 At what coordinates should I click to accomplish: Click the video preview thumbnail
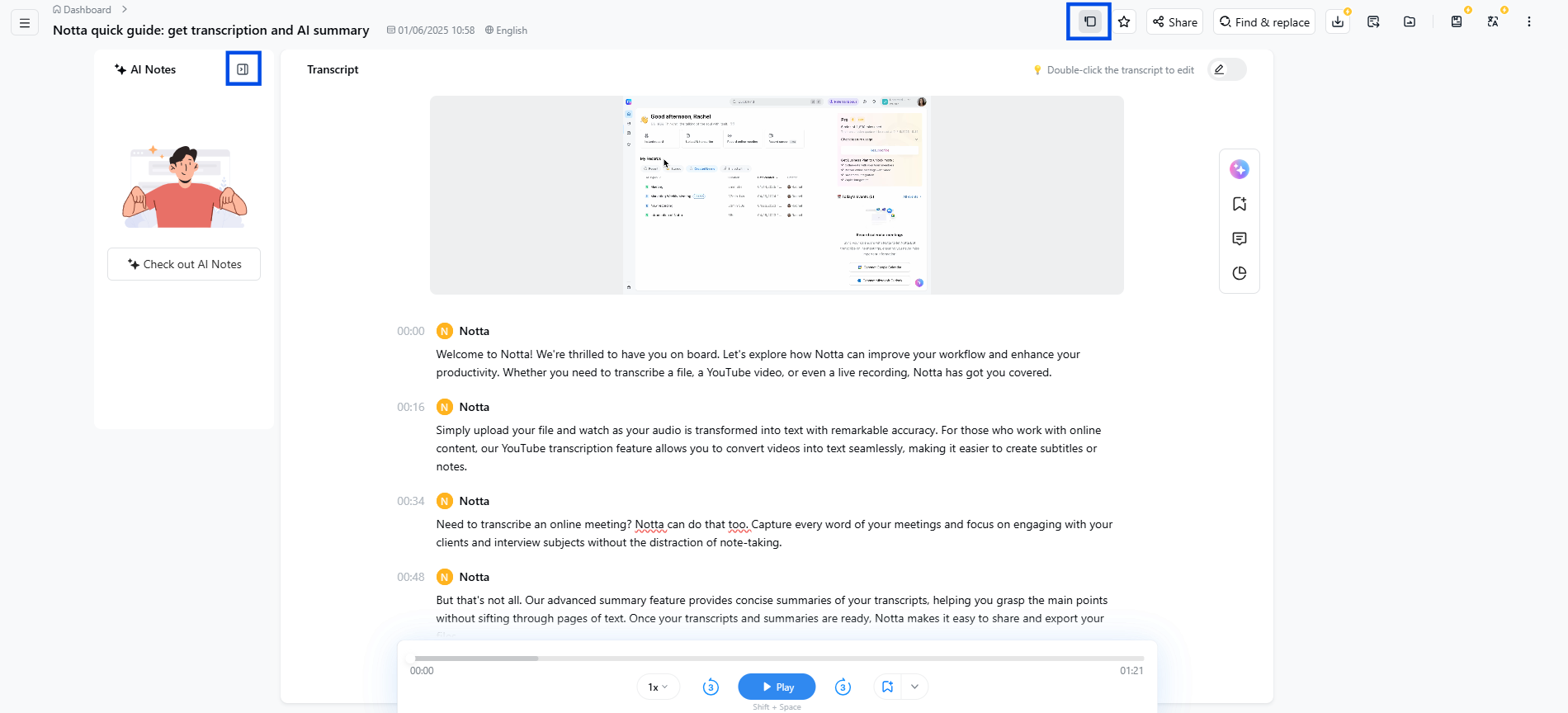(777, 195)
